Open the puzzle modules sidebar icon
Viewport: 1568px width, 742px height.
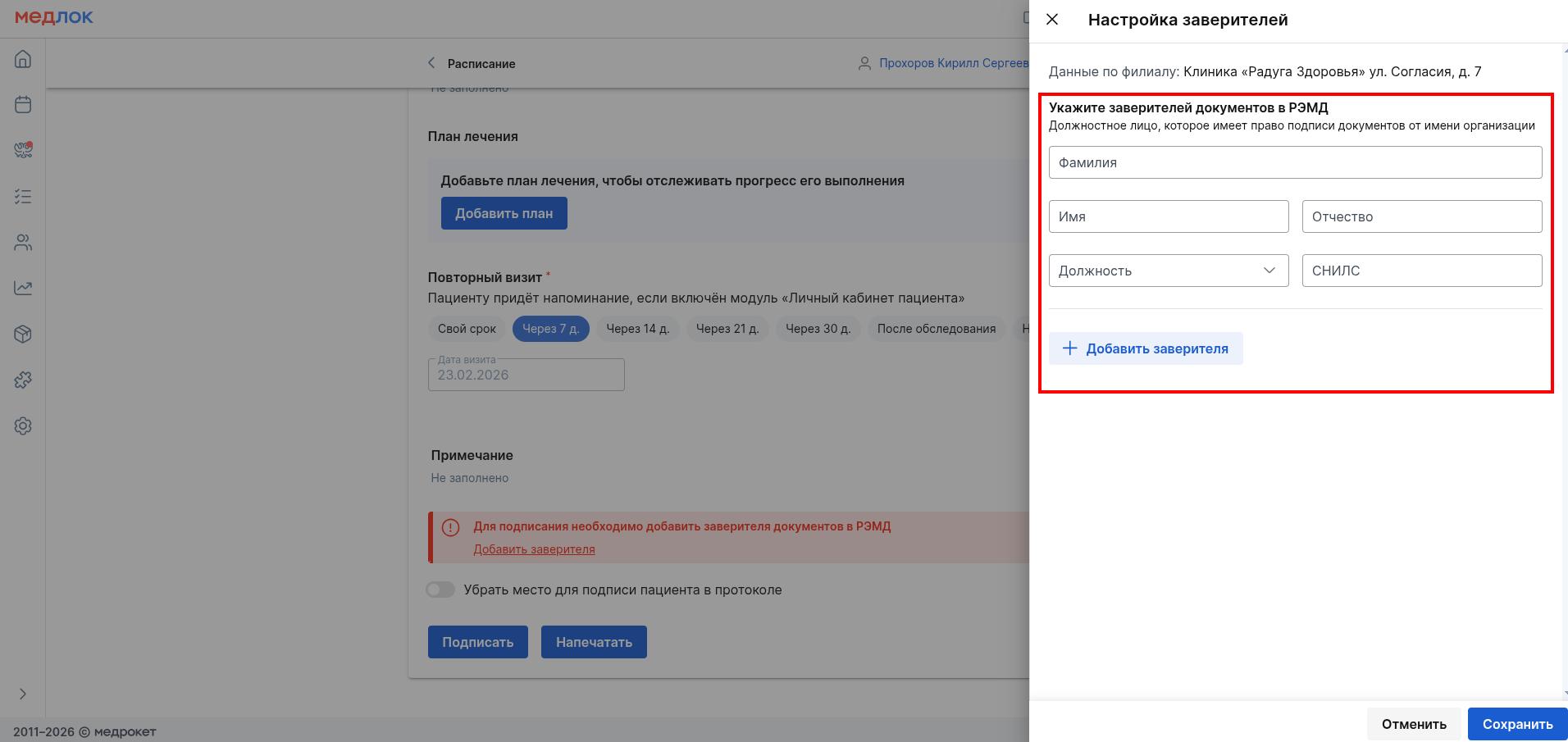(x=23, y=380)
